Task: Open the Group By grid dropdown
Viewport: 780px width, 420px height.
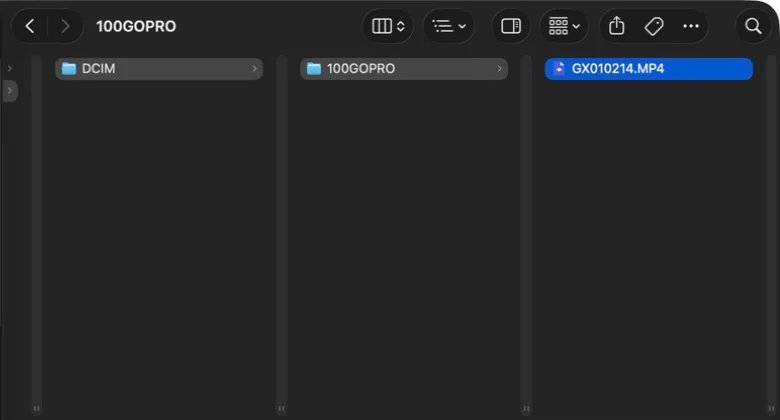Action: (564, 26)
